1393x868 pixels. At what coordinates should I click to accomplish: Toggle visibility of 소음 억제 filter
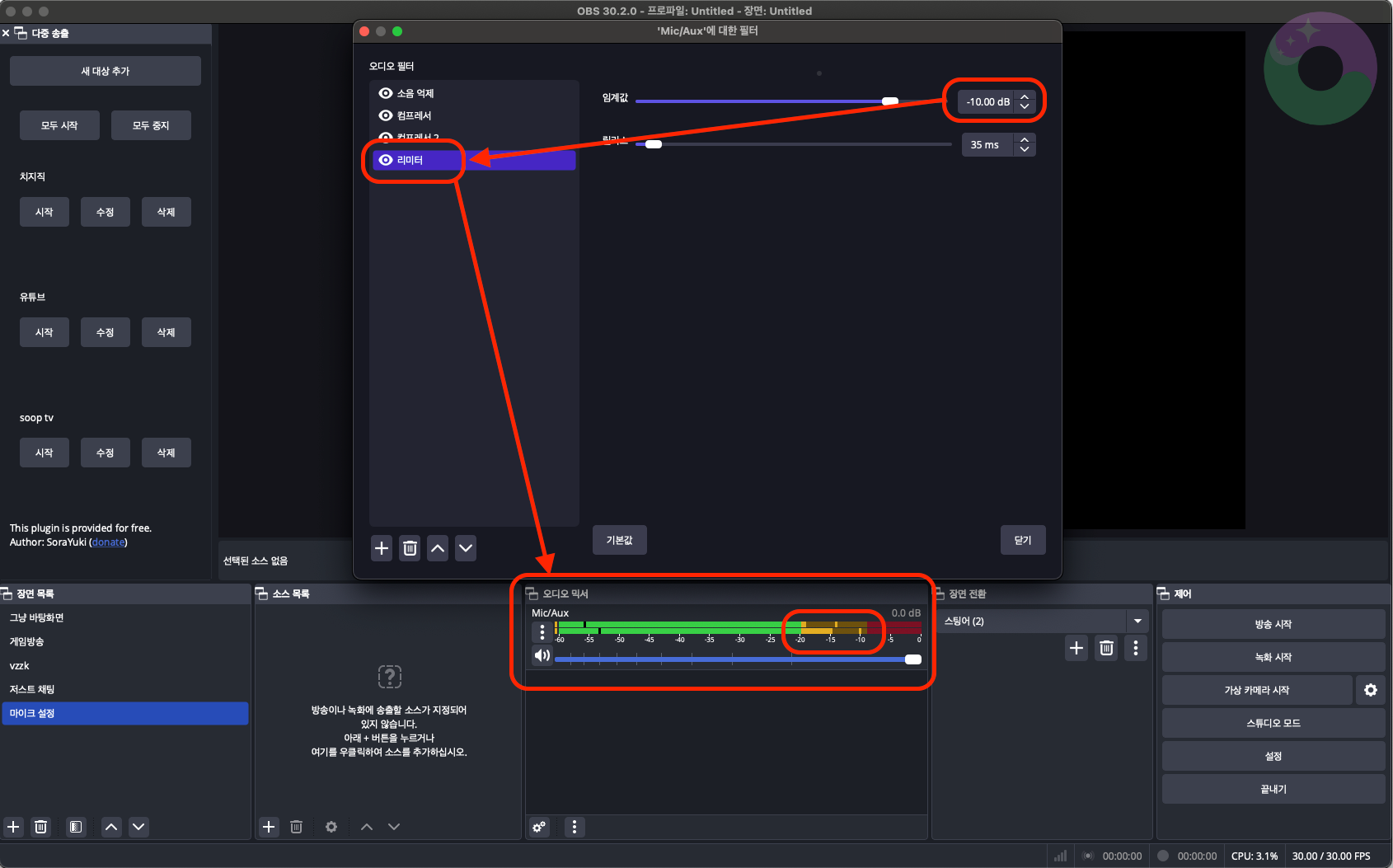385,93
